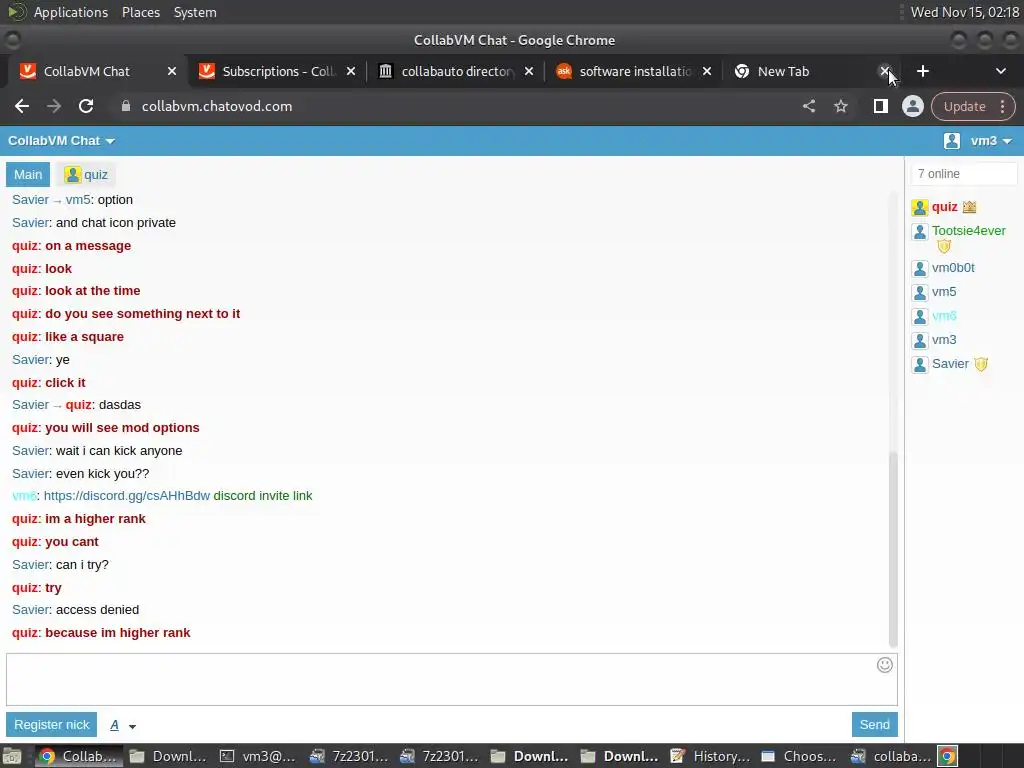Select user vm6 in online list
Viewport: 1024px width, 768px height.
tap(944, 316)
